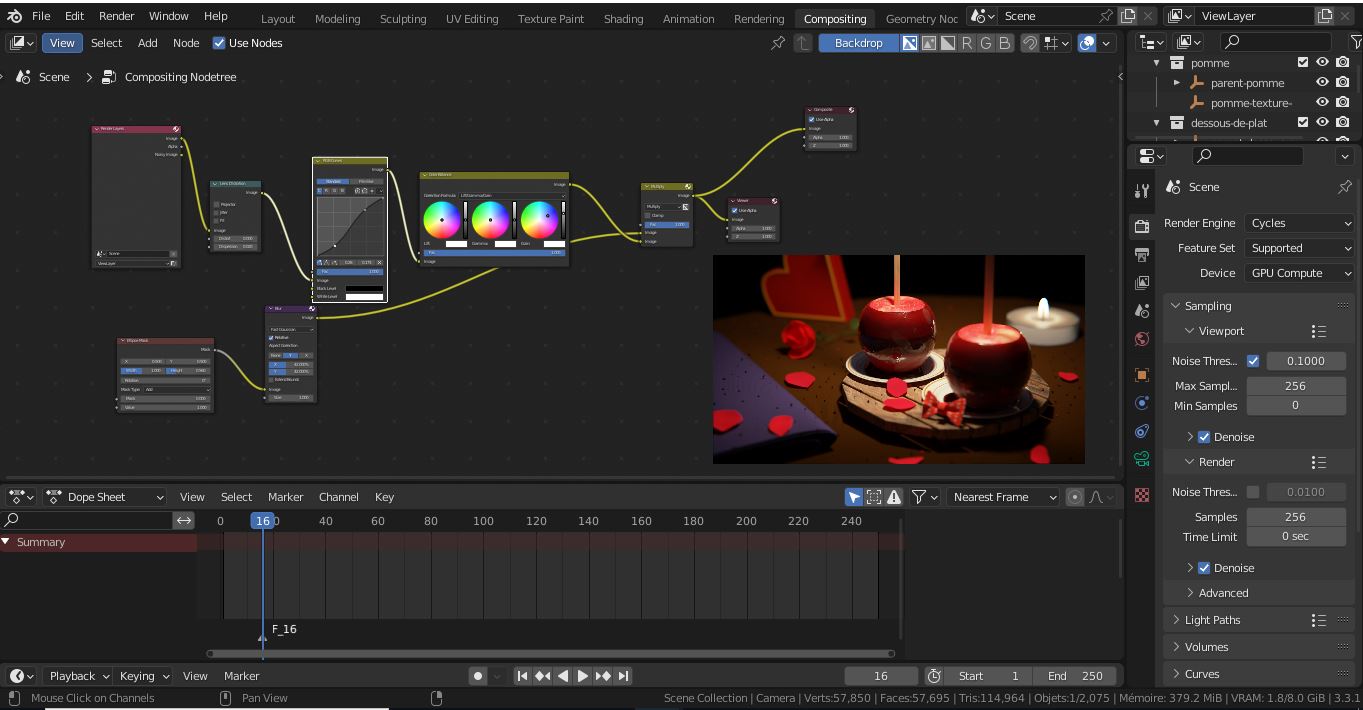Select the Physics properties tab icon
The width and height of the screenshot is (1363, 710).
[1141, 431]
